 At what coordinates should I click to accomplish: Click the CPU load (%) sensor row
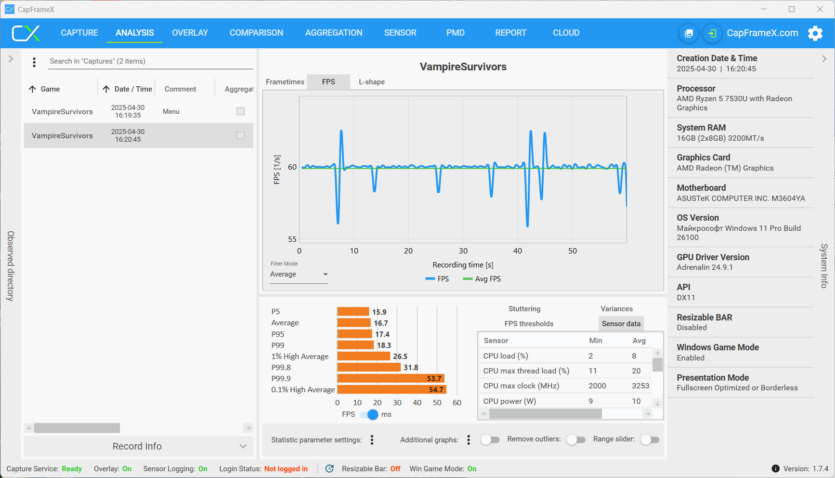pos(566,356)
